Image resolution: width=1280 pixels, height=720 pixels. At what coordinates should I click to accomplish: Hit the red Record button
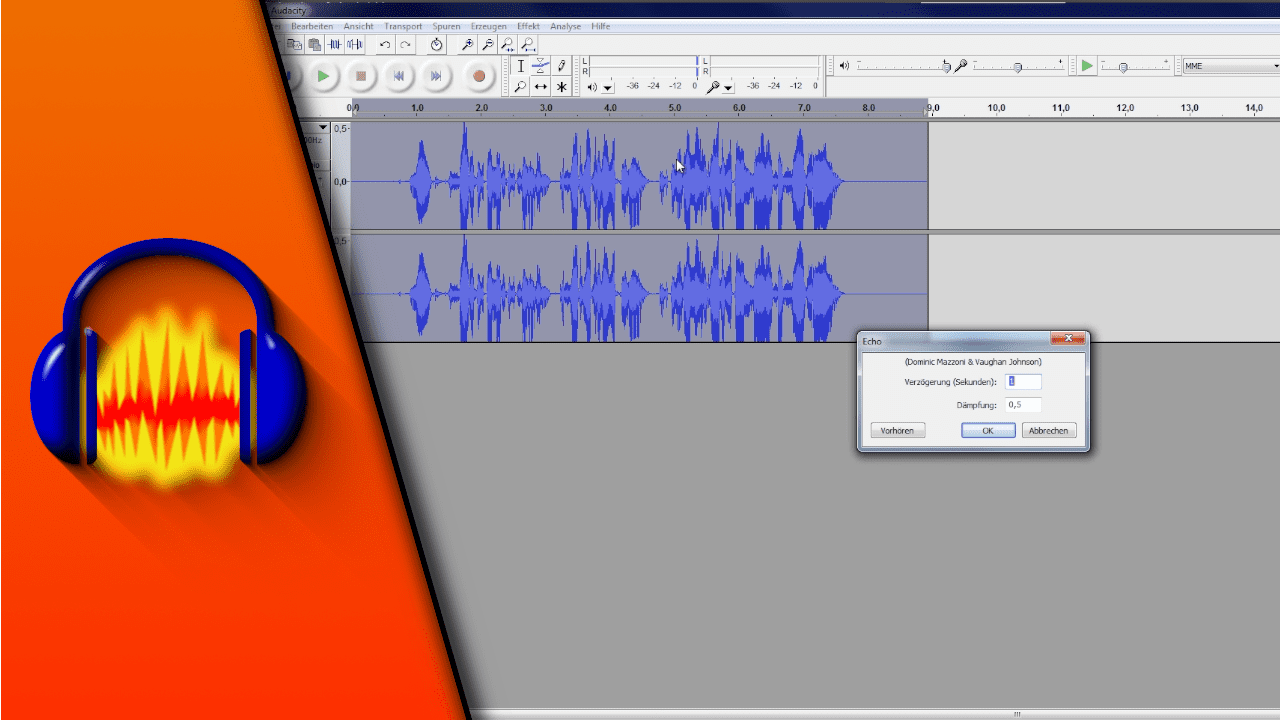(479, 76)
